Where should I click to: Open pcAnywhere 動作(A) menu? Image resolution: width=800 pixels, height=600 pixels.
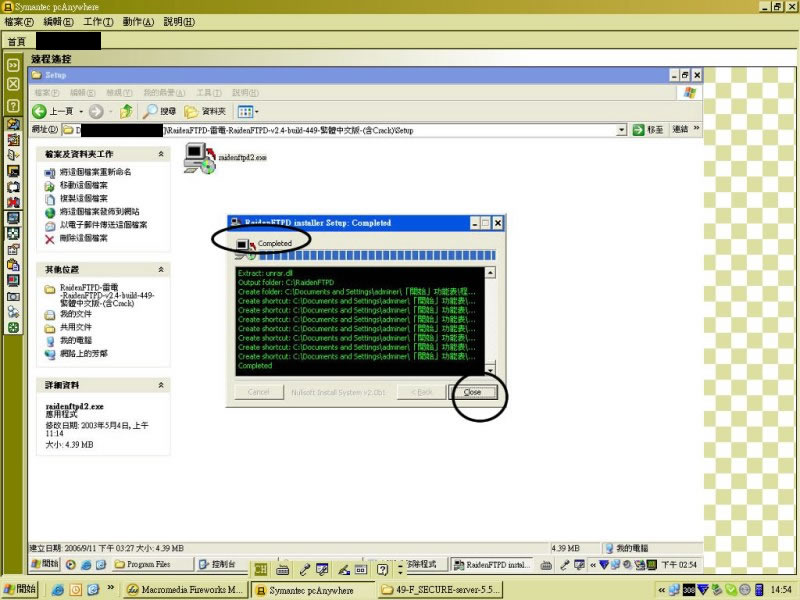[138, 22]
